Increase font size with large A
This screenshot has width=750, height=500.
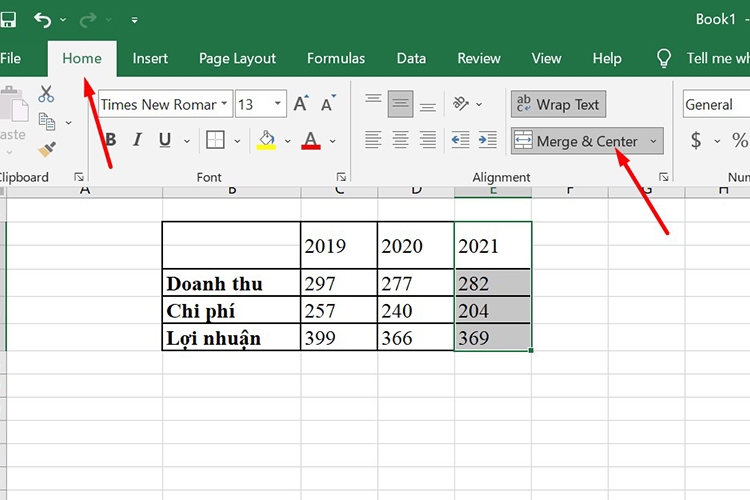point(301,103)
